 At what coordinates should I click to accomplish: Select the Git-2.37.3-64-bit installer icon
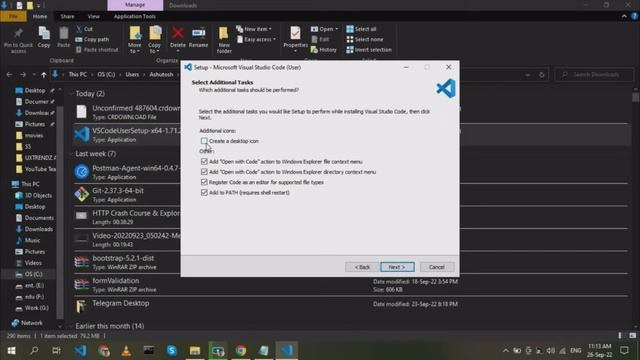(82, 194)
